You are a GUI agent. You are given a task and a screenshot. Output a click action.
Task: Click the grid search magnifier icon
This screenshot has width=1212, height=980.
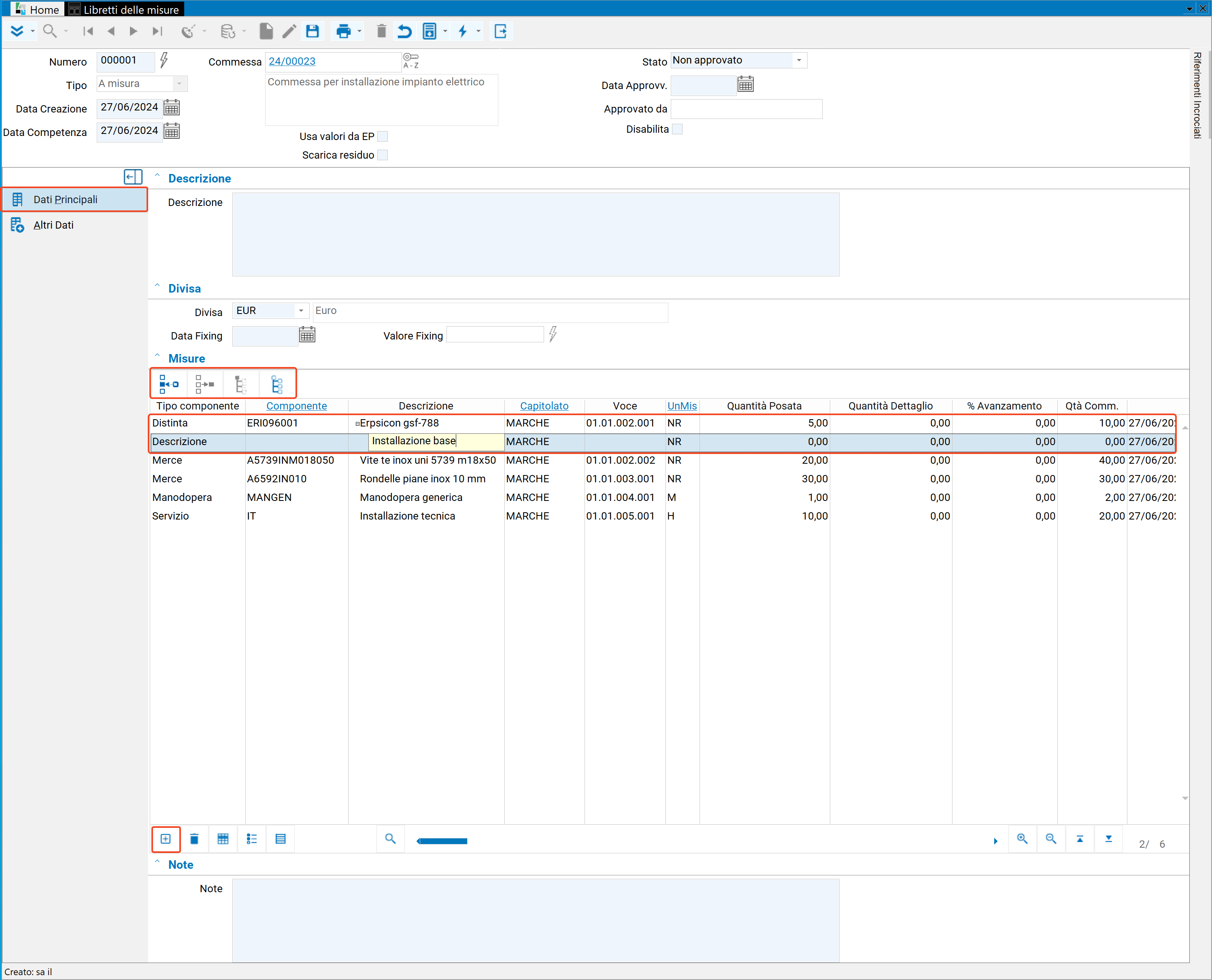(390, 839)
